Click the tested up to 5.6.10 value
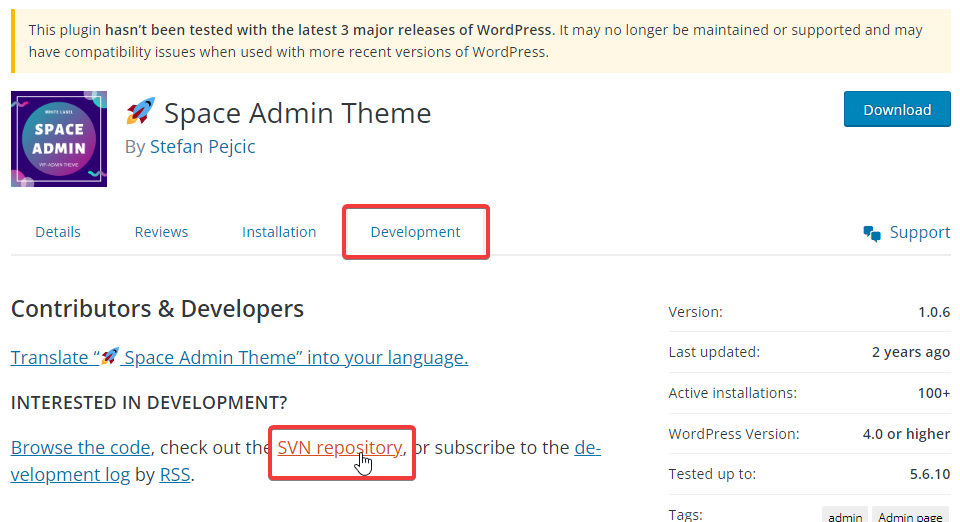Viewport: 960px width, 522px height. 930,474
